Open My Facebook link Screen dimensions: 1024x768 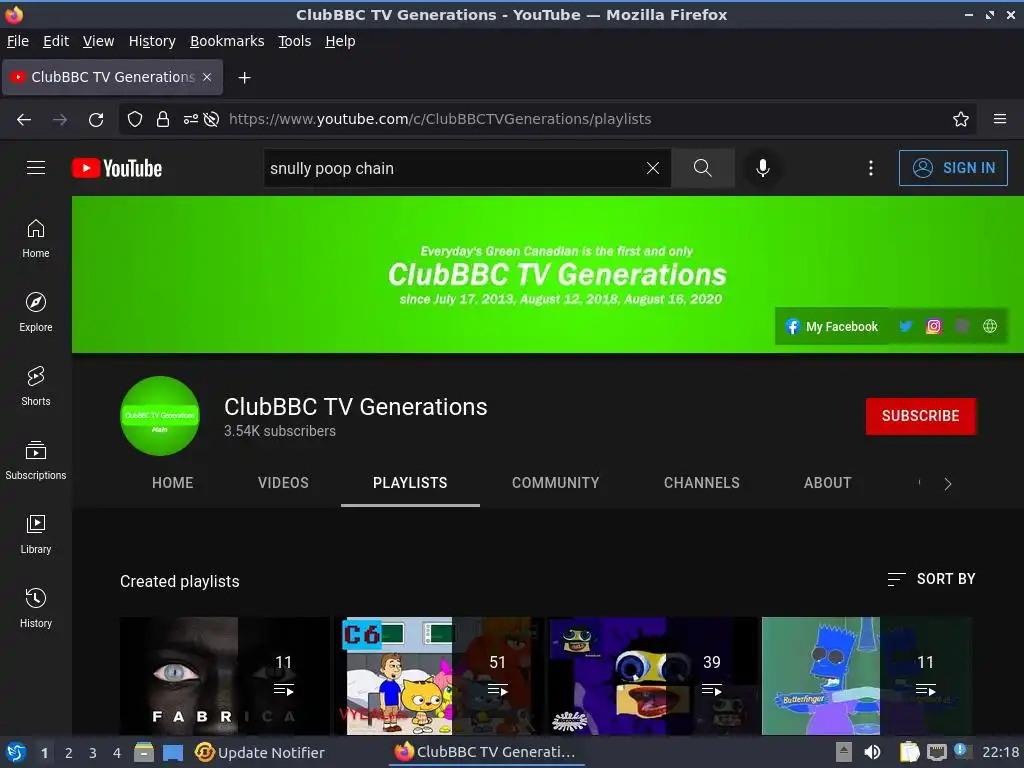coord(832,327)
